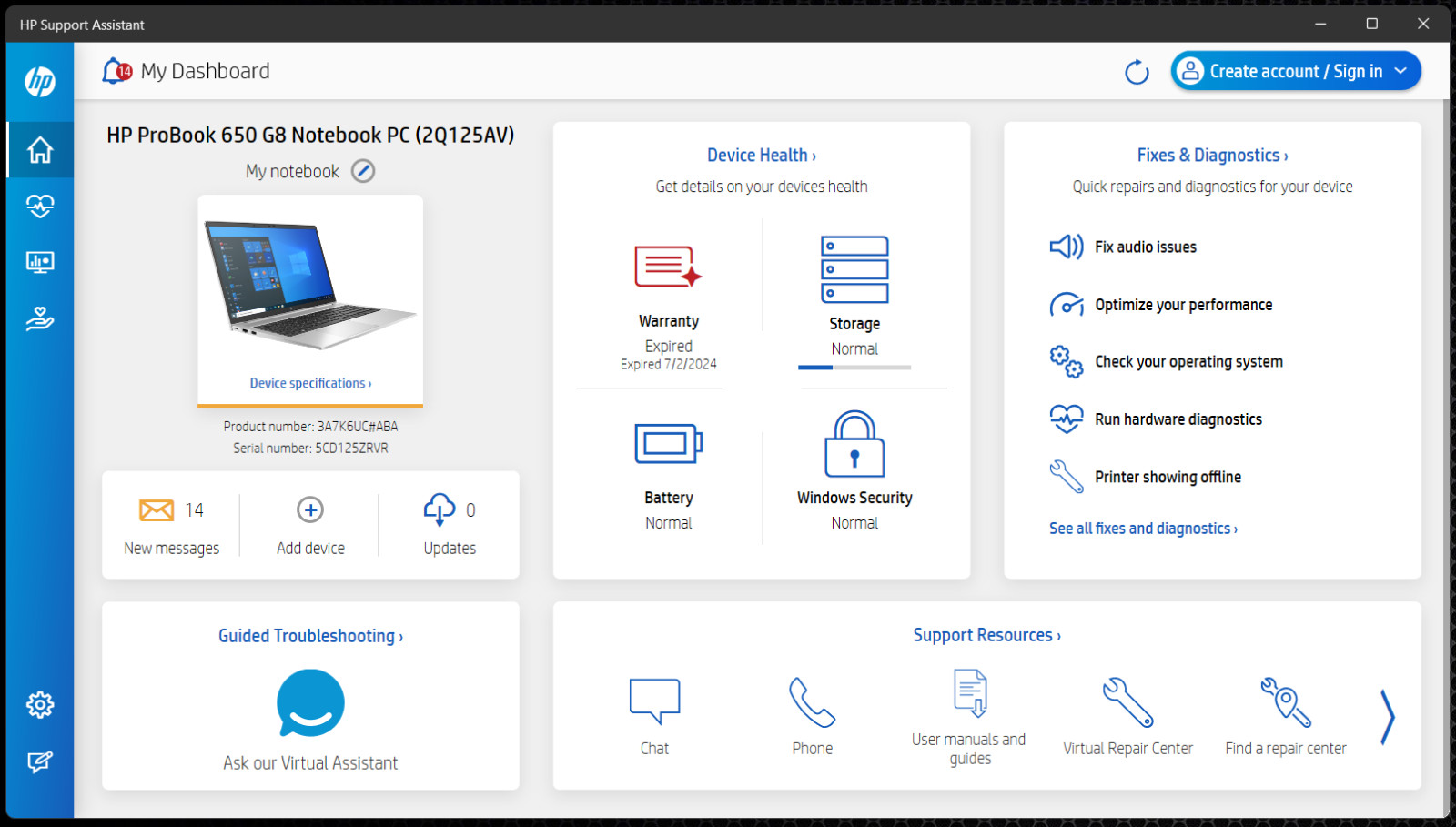Open Support Resources section
1456x827 pixels.
click(x=987, y=635)
